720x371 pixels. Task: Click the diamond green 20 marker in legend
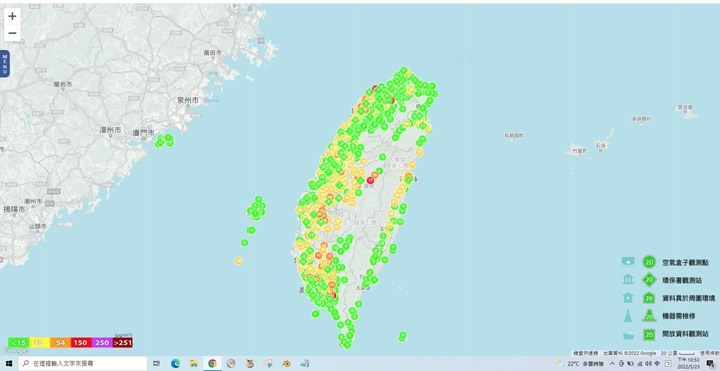point(649,280)
